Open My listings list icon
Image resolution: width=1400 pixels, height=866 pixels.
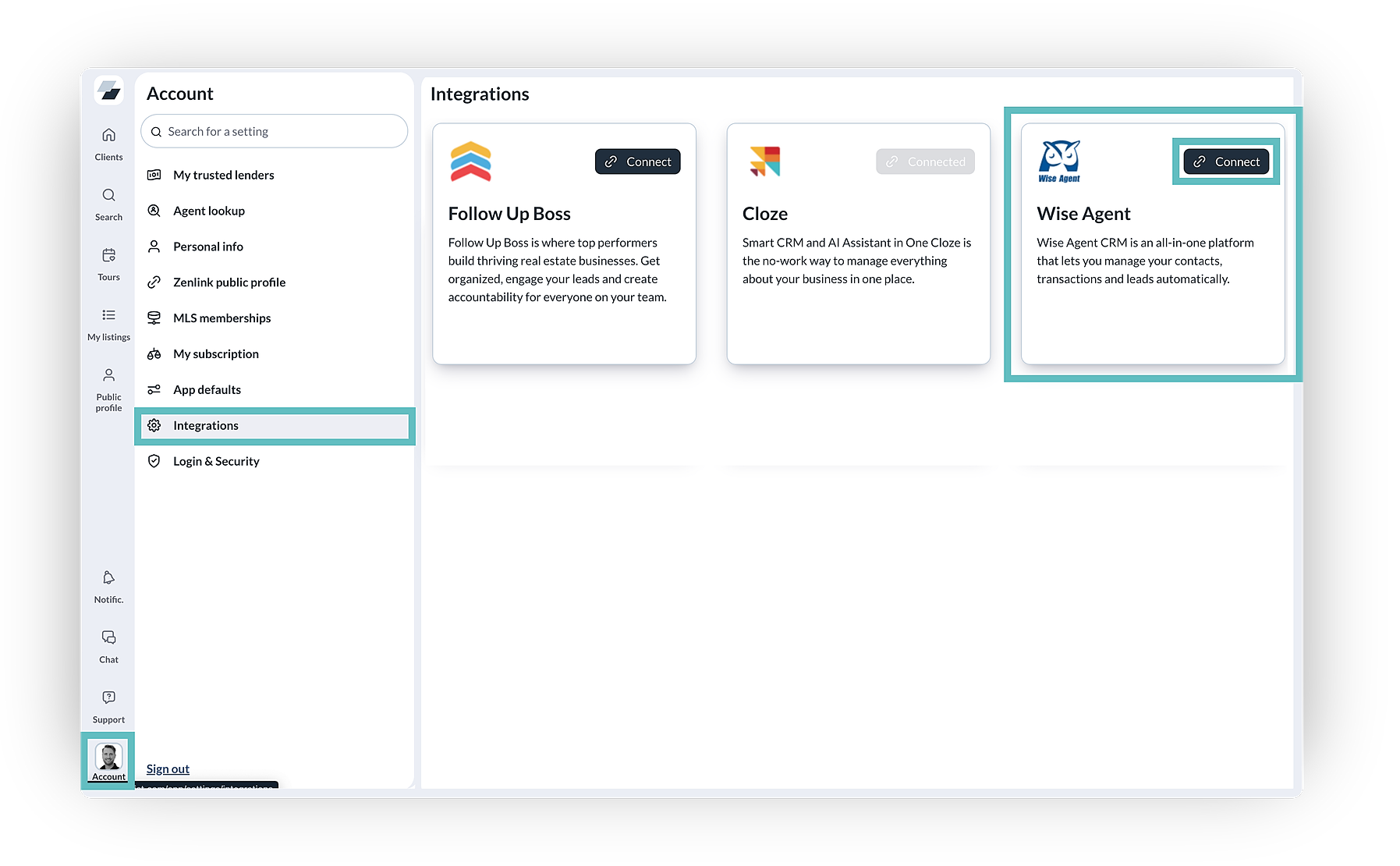click(x=108, y=315)
